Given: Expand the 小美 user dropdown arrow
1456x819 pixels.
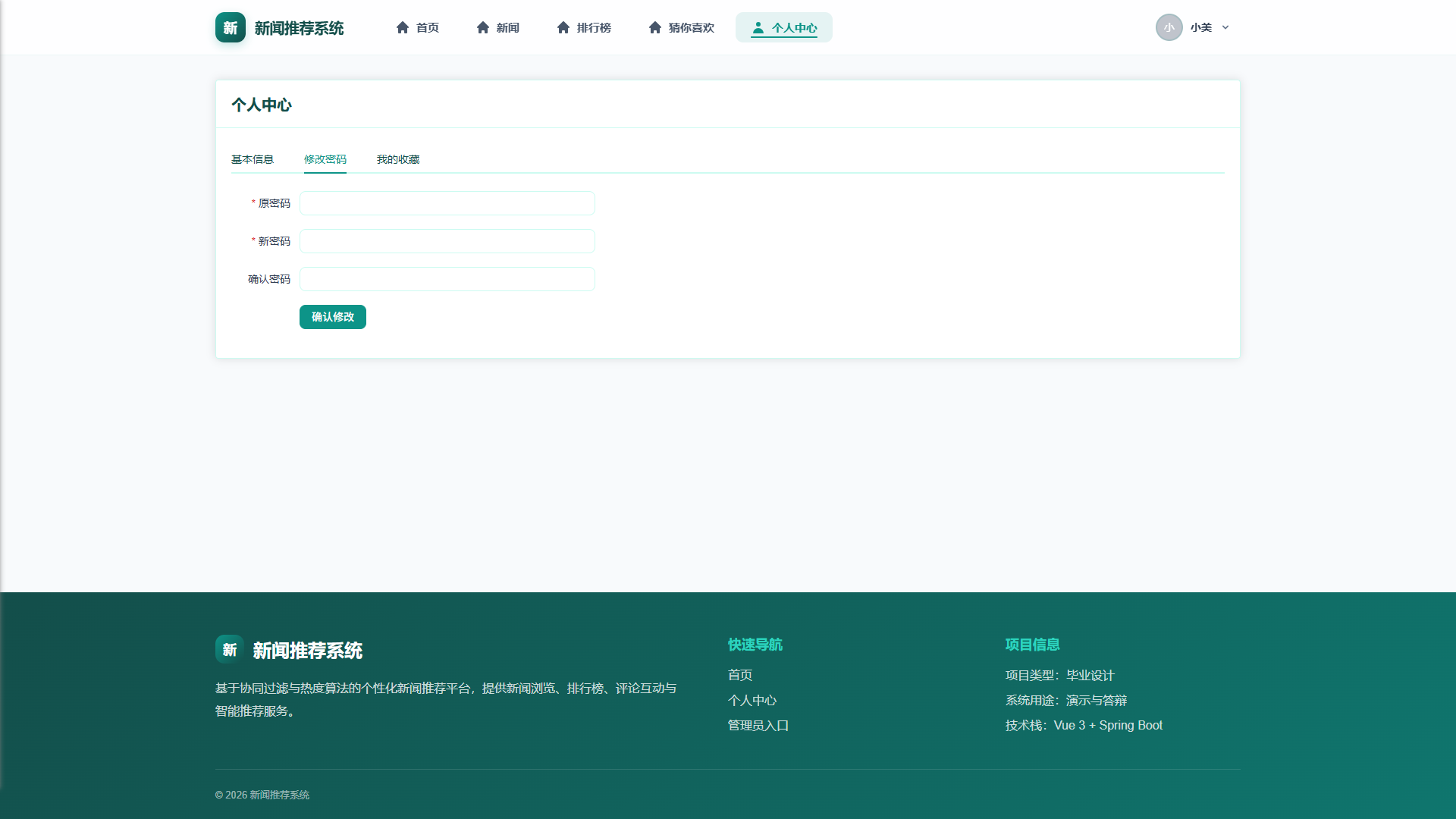Looking at the screenshot, I should (x=1225, y=27).
